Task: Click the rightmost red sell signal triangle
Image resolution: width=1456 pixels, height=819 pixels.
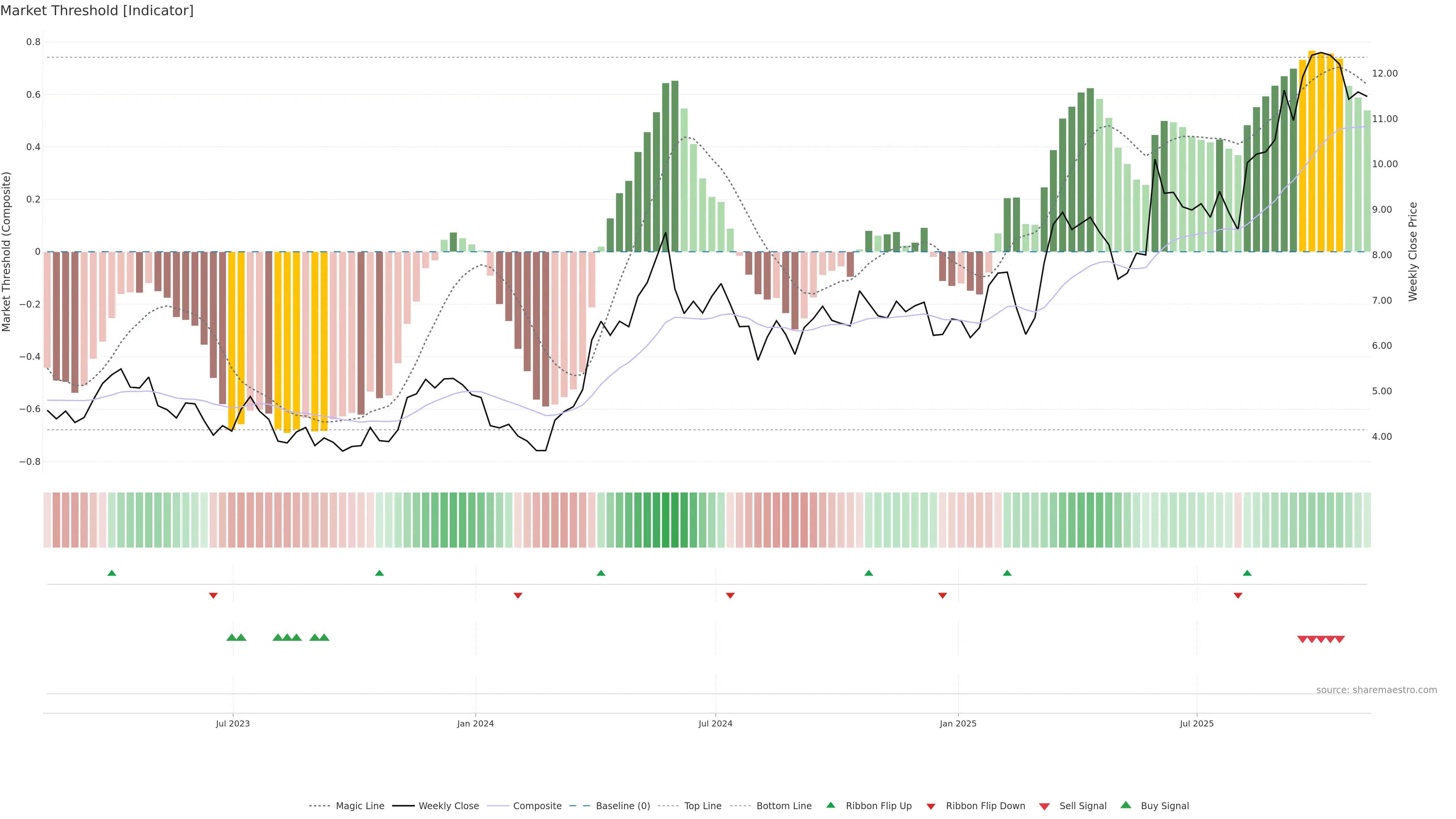Action: pos(1340,639)
